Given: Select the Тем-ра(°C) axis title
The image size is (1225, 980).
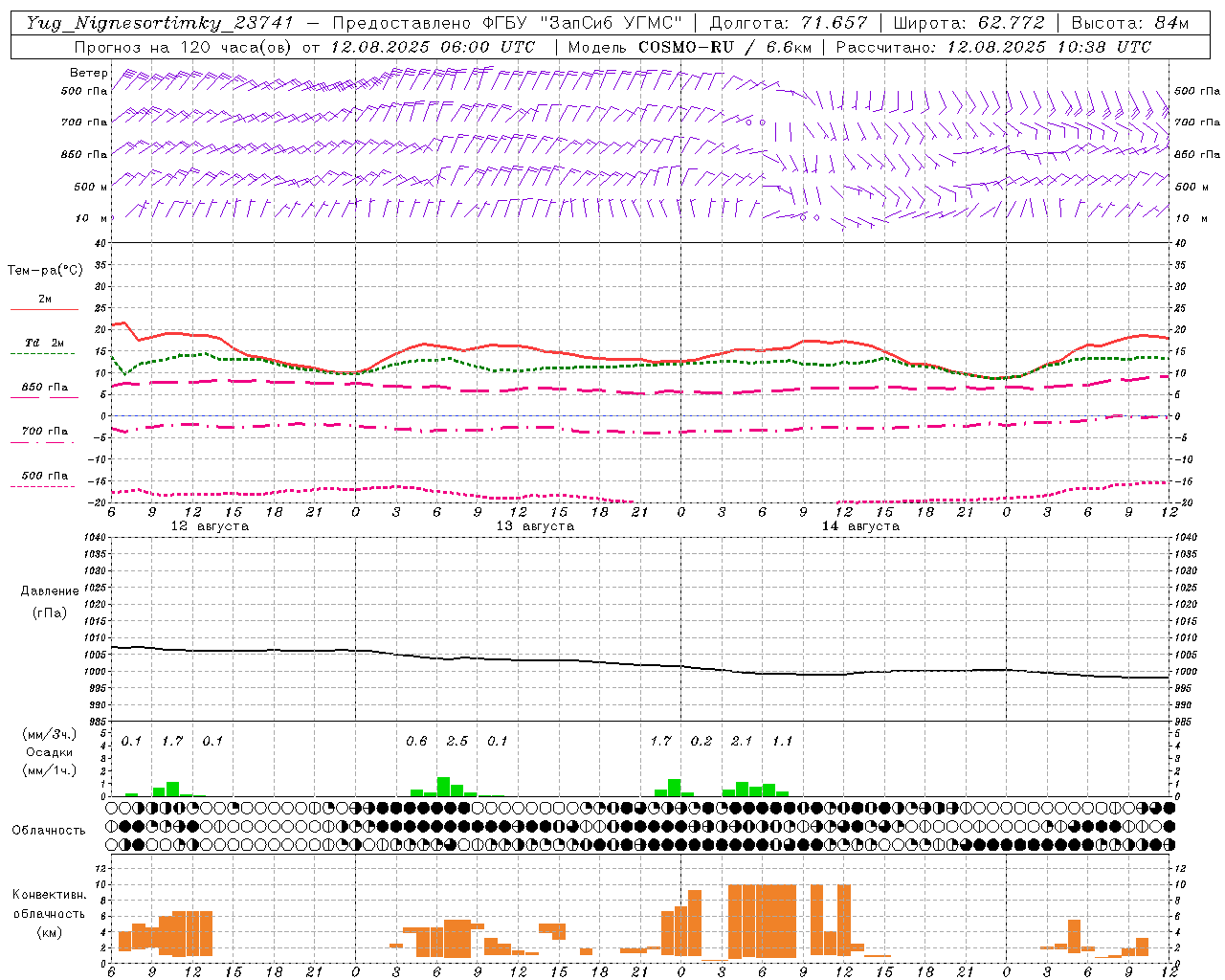Looking at the screenshot, I should [x=45, y=270].
